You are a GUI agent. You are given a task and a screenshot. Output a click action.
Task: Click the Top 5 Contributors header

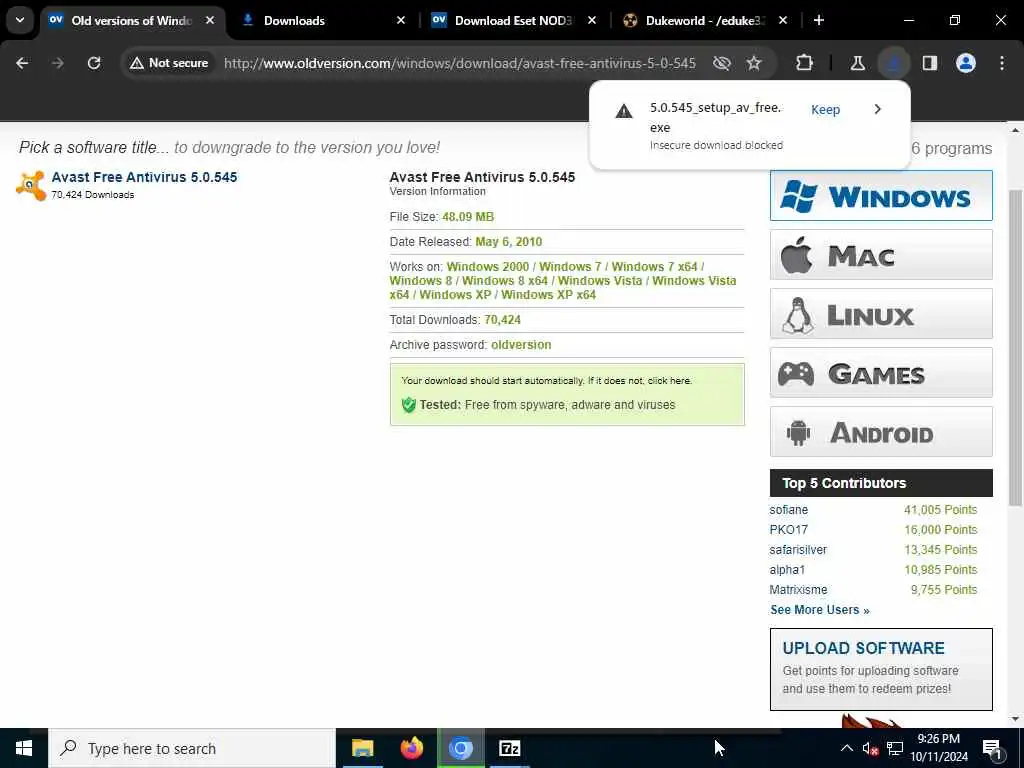tap(881, 483)
